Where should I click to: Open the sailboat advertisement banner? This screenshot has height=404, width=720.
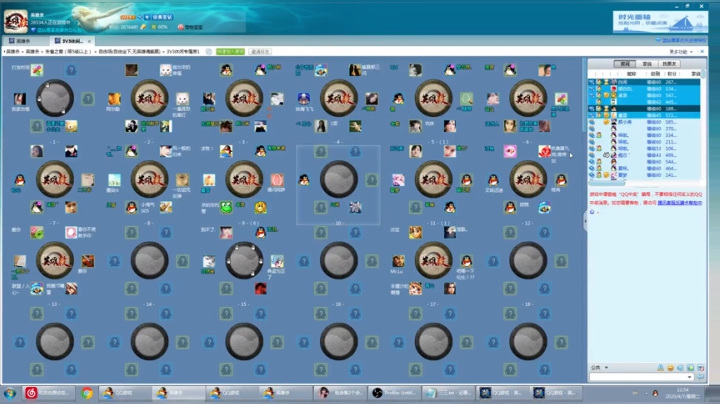(x=659, y=22)
